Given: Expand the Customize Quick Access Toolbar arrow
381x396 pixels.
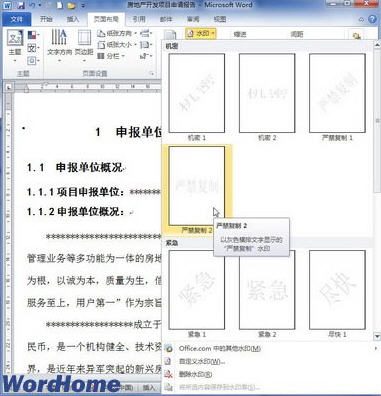Looking at the screenshot, I should coord(83,6).
